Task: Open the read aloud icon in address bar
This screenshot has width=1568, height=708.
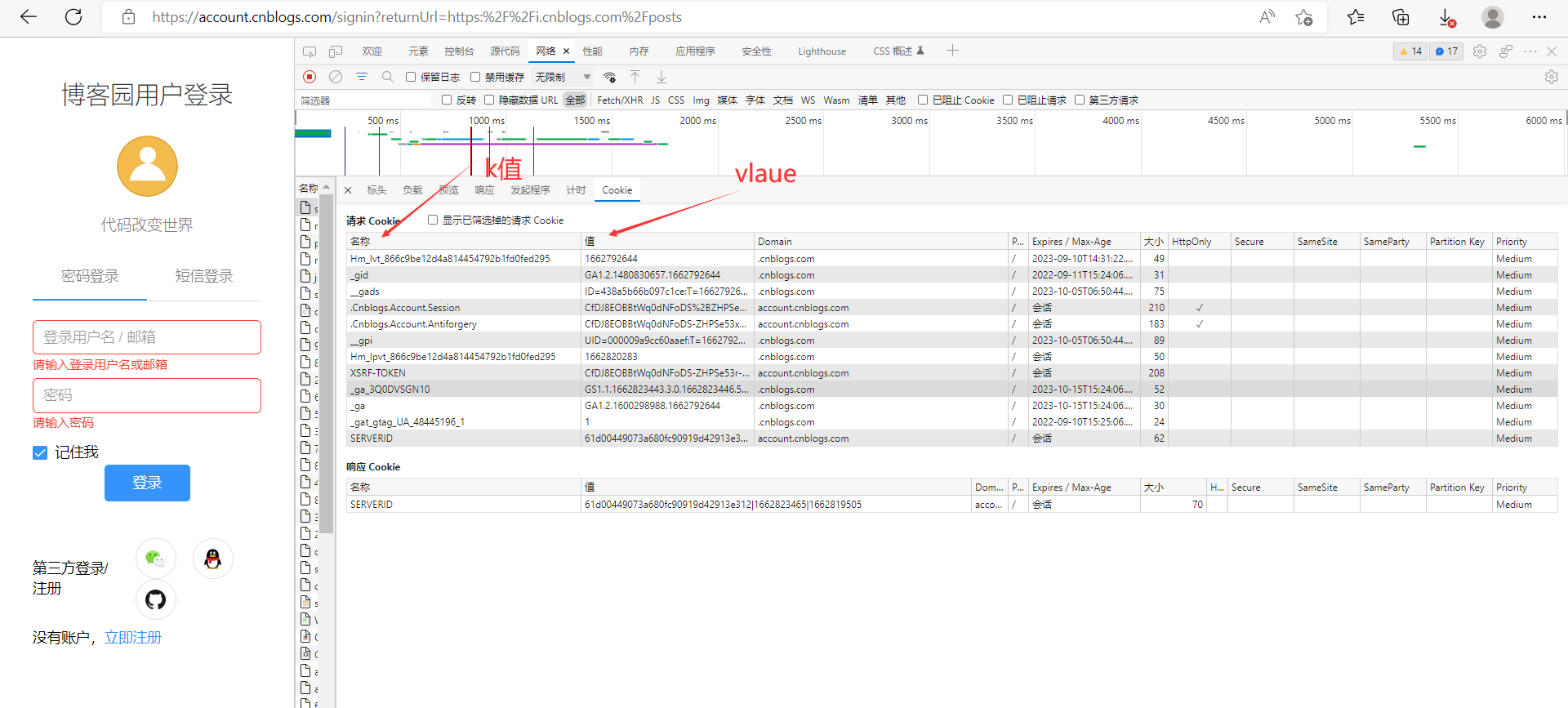Action: (x=1267, y=16)
